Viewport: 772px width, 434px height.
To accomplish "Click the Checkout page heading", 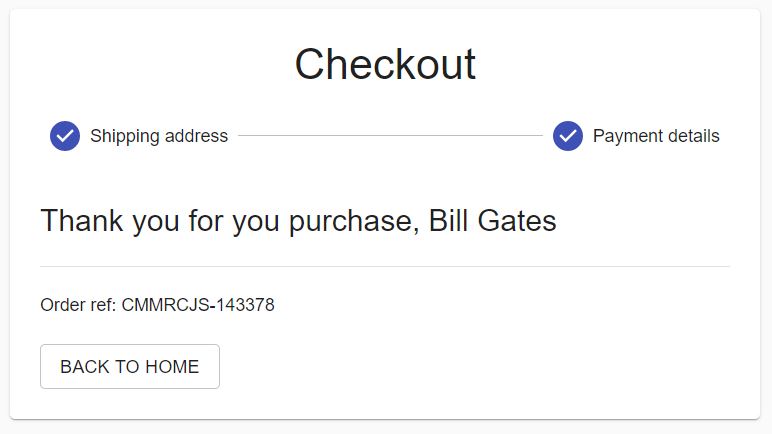I will (385, 64).
